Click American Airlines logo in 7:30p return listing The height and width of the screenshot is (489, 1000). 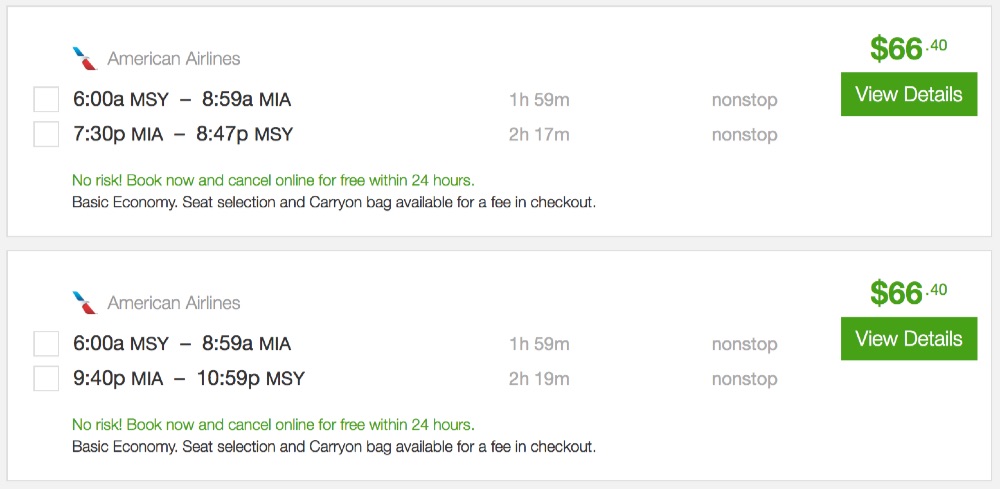pyautogui.click(x=85, y=58)
